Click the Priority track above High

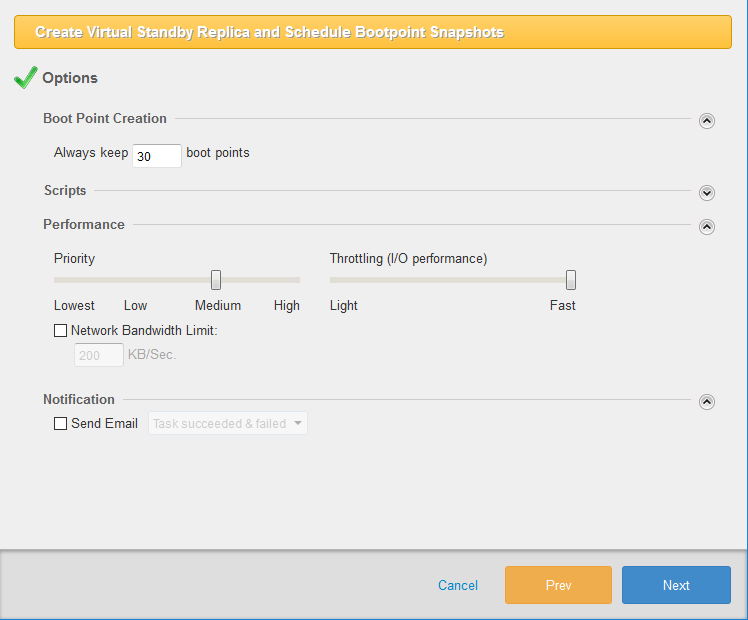[286, 280]
